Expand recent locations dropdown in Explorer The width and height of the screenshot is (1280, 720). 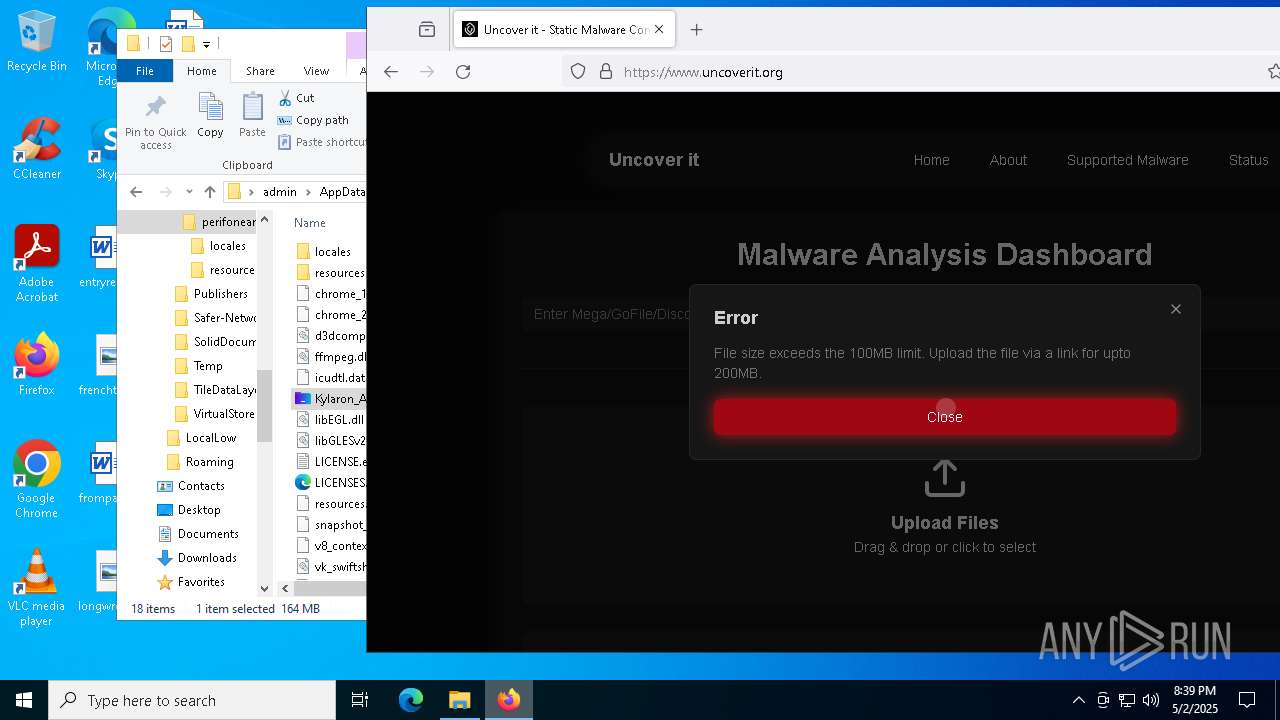tap(190, 192)
